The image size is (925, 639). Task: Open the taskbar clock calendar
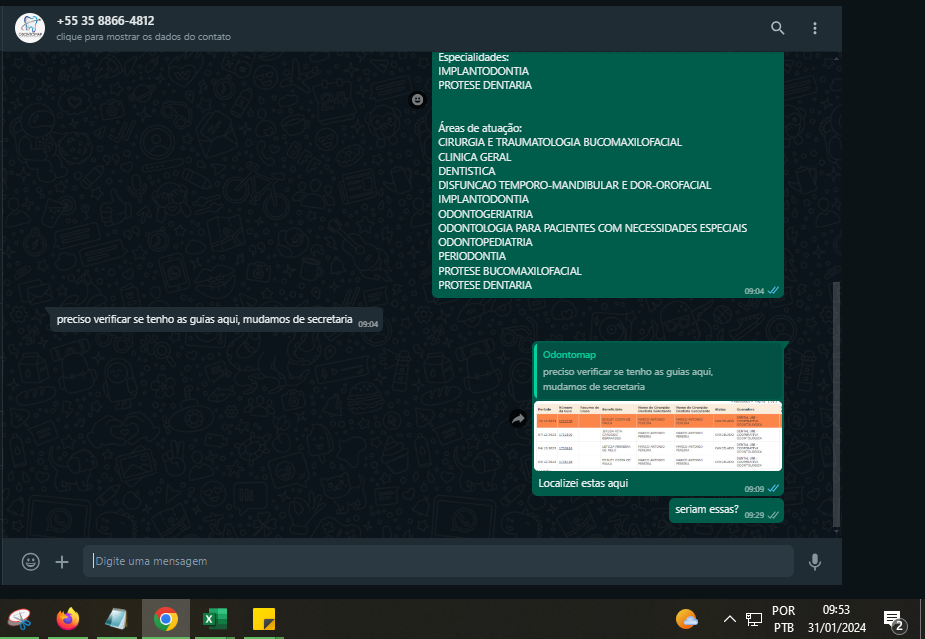coord(836,619)
